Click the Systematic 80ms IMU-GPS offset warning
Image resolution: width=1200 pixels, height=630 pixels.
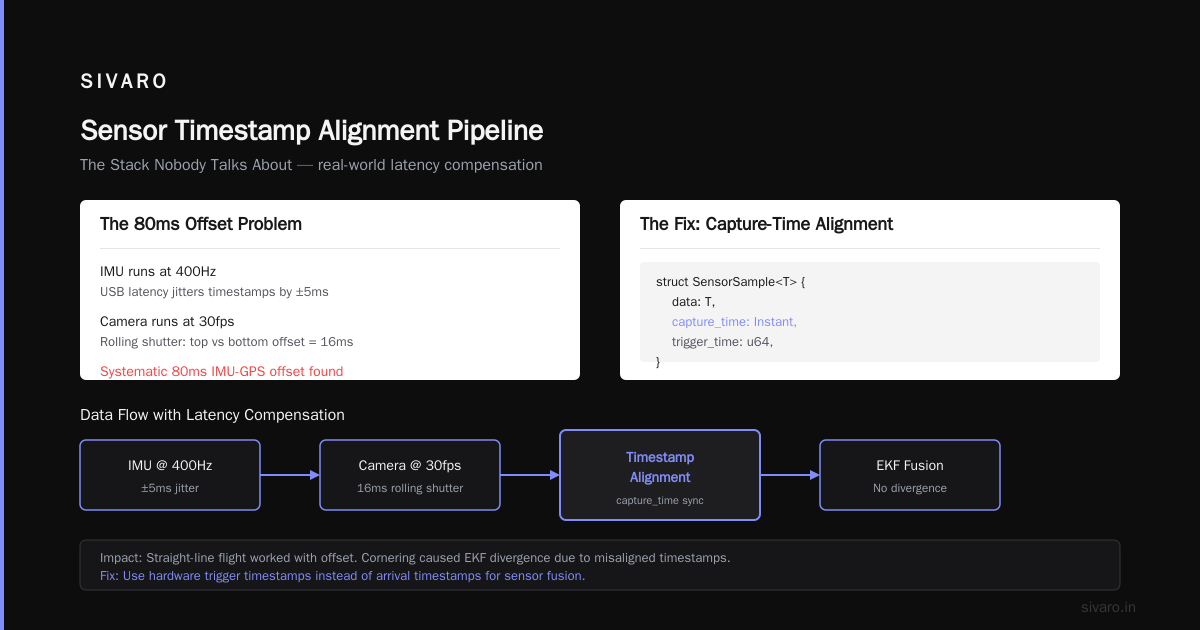(221, 371)
